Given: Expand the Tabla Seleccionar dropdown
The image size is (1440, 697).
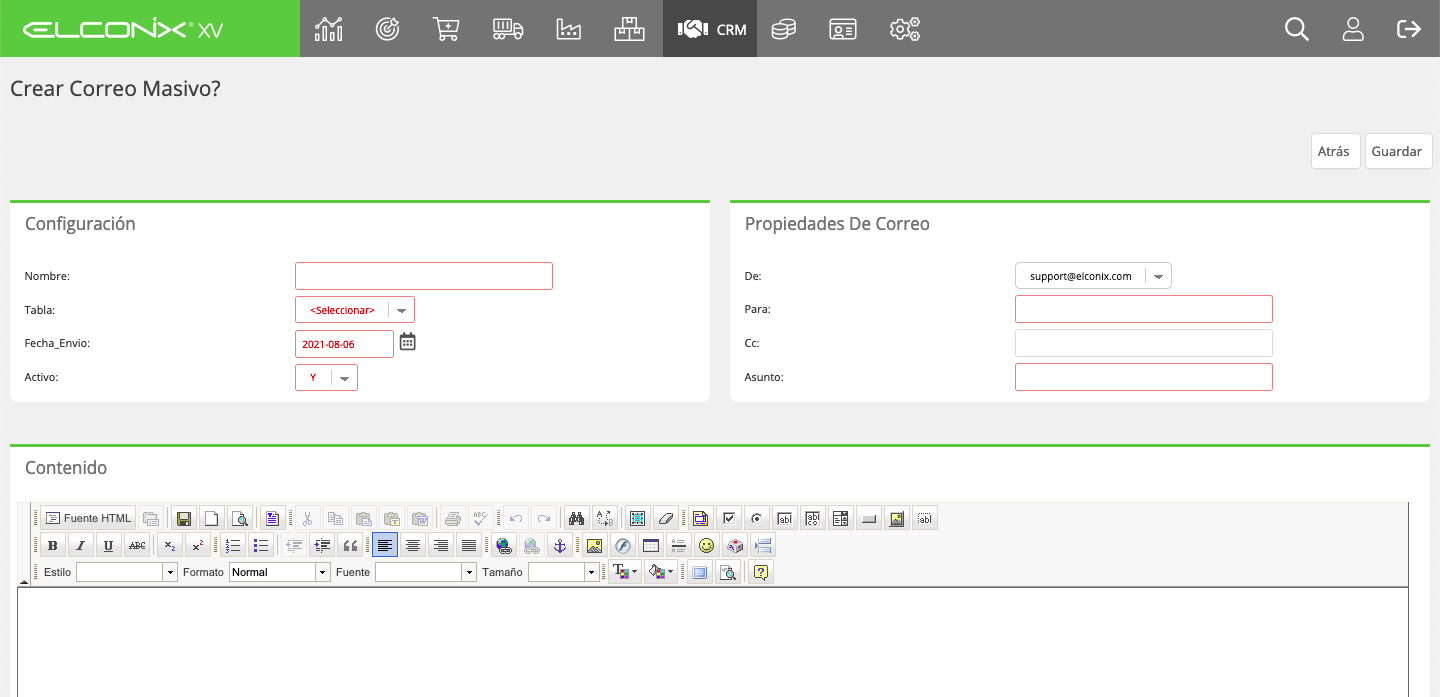Looking at the screenshot, I should (x=355, y=310).
